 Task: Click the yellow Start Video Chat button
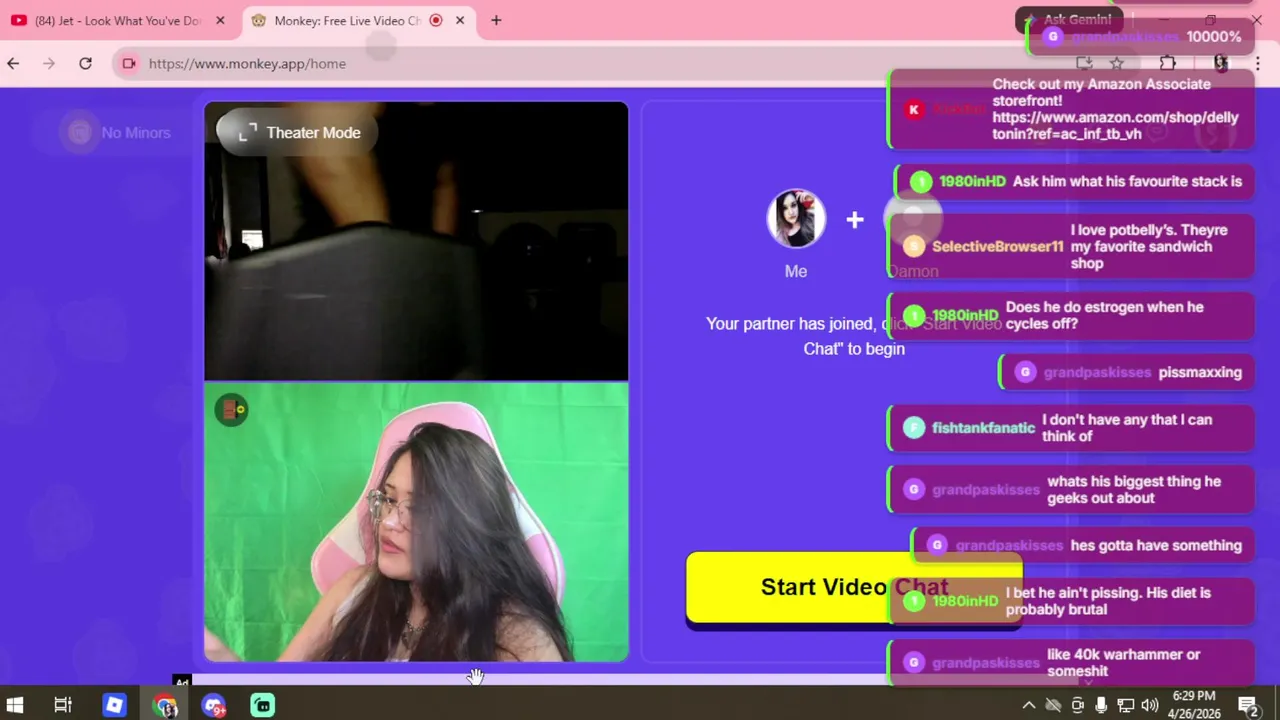(854, 587)
